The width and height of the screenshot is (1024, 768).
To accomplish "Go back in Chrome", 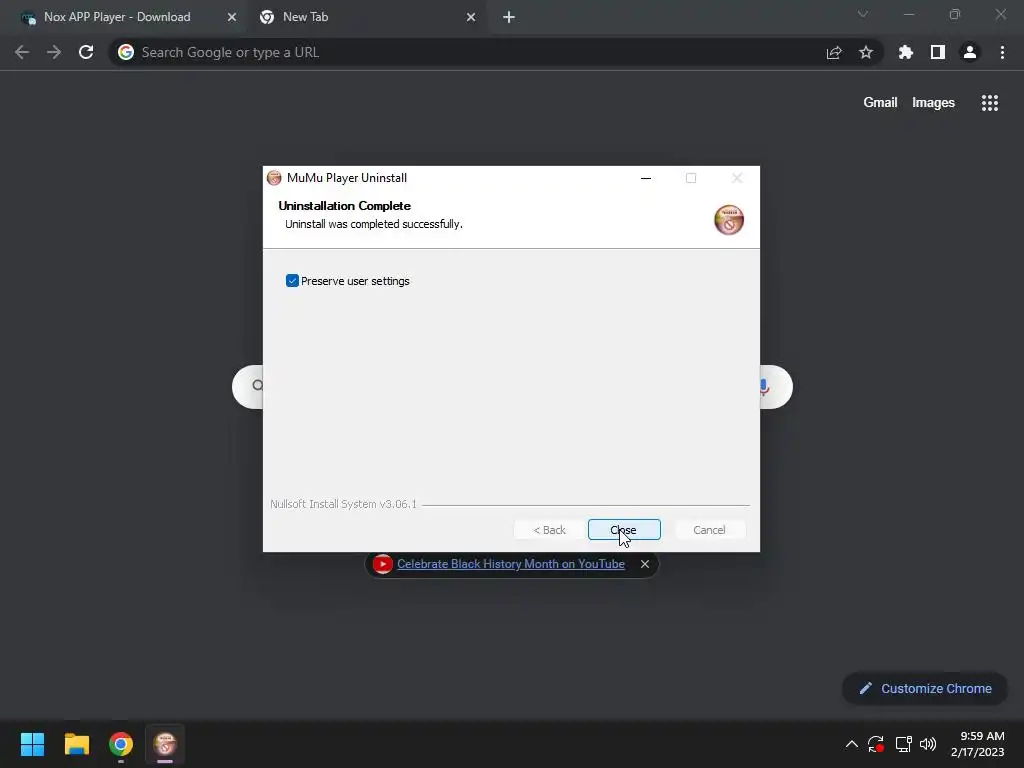I will click(x=22, y=52).
